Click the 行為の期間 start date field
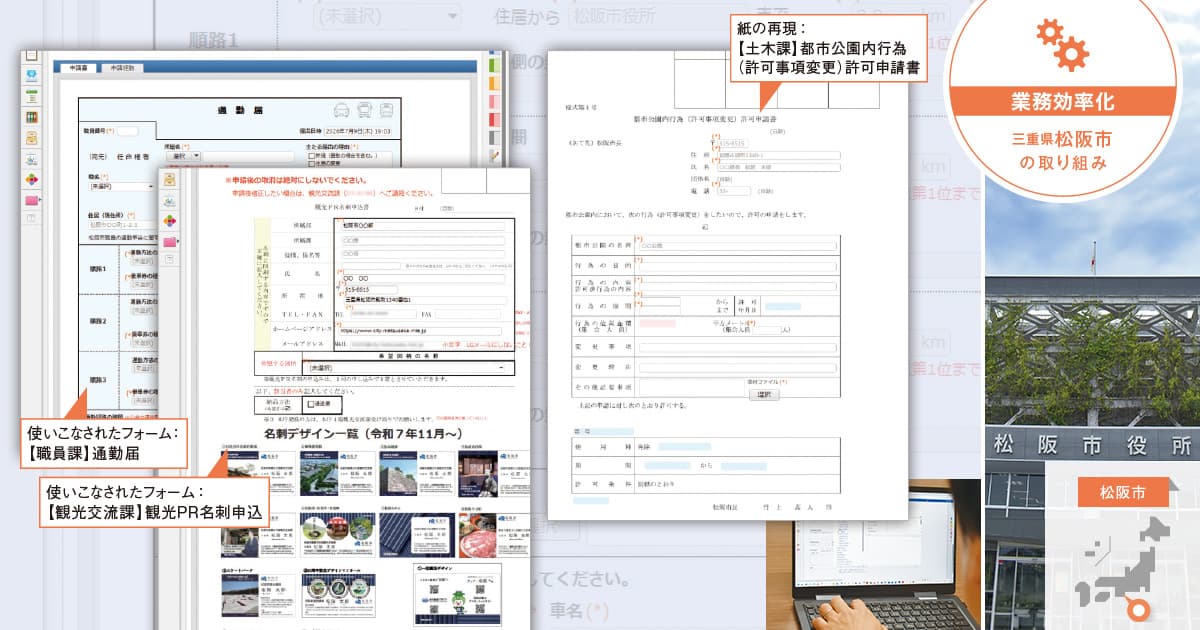The image size is (1200, 630). point(658,301)
